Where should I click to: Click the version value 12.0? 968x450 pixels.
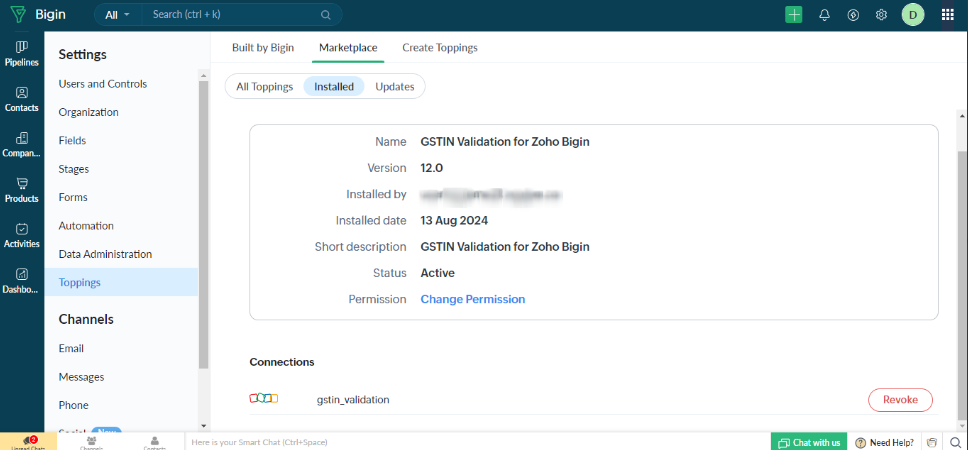coord(432,168)
